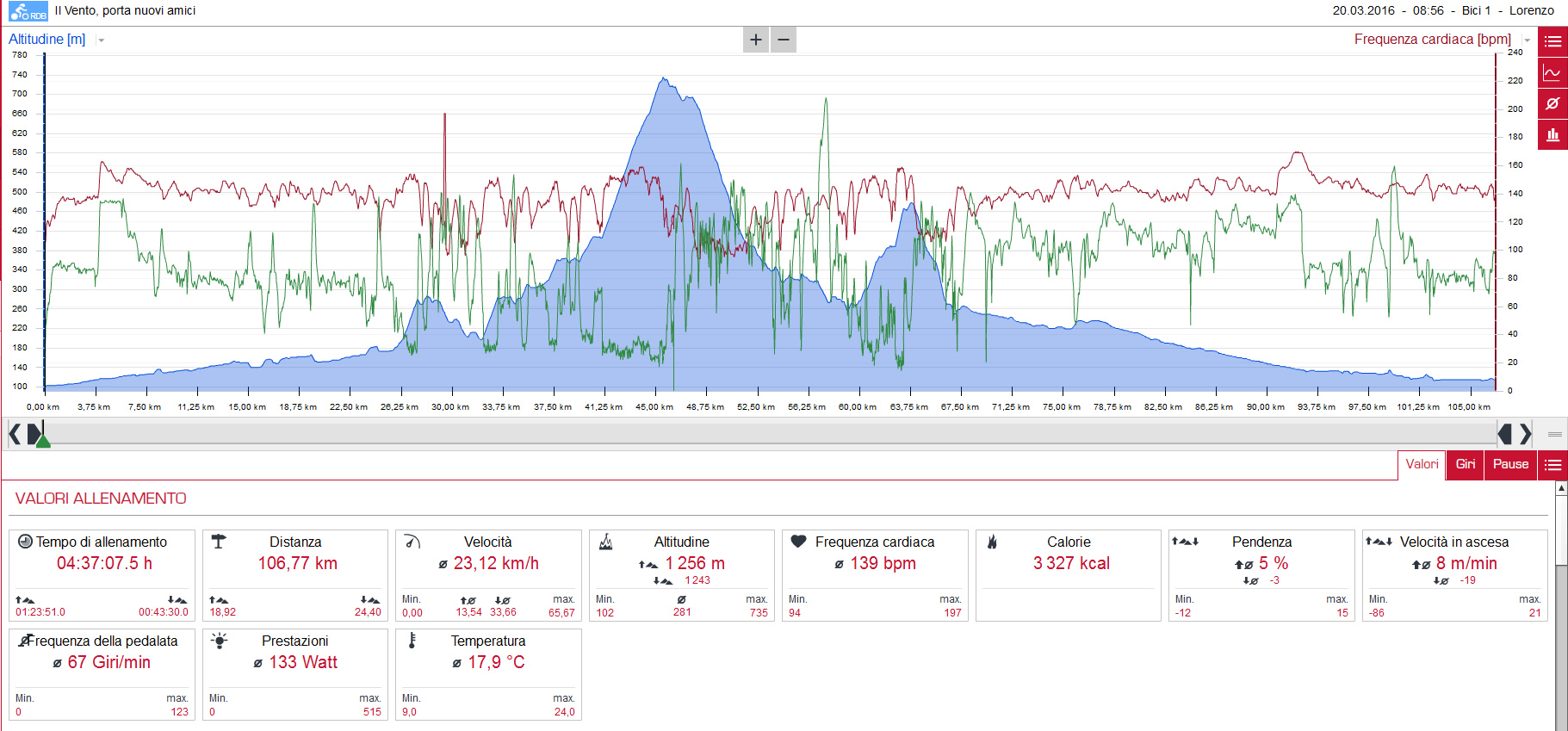Select the uphill gradient value 5 %
The image size is (1568, 731).
point(1274,563)
